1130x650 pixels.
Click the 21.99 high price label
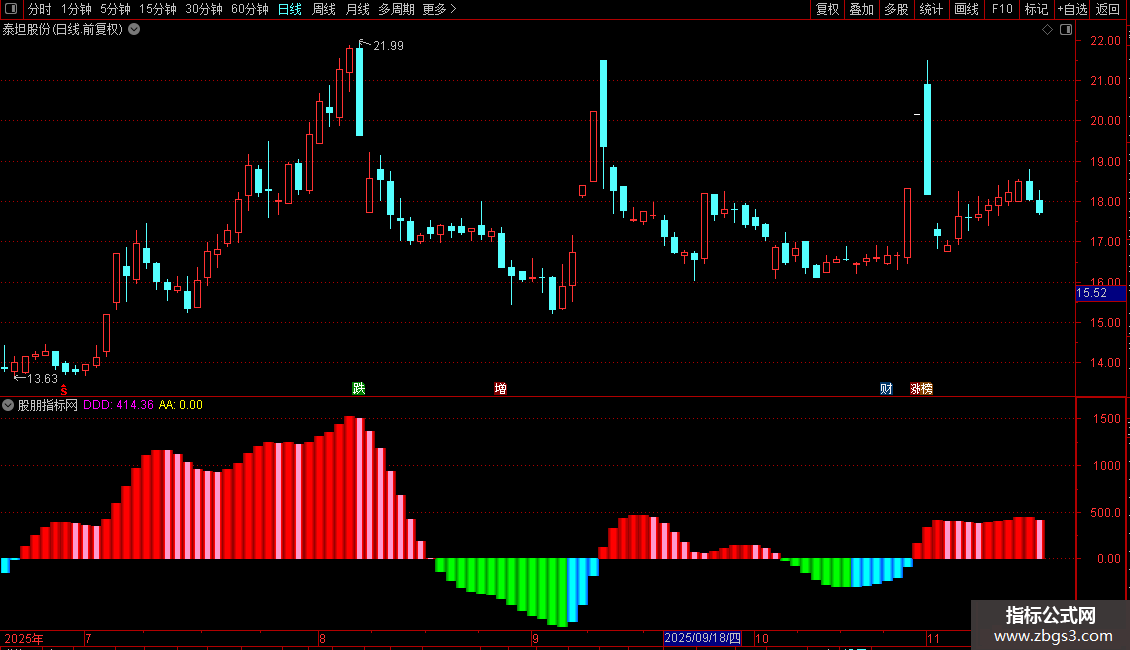point(388,45)
